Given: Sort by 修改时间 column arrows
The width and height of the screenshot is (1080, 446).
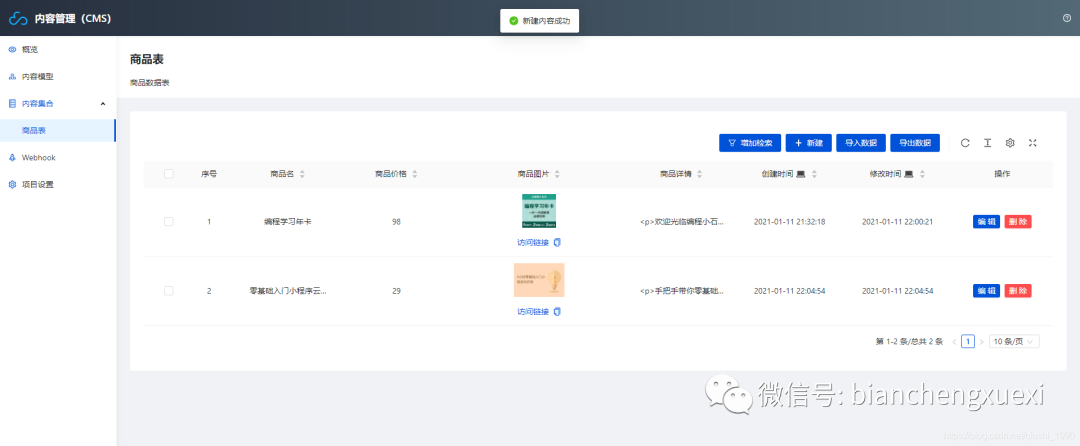Looking at the screenshot, I should click(x=922, y=174).
